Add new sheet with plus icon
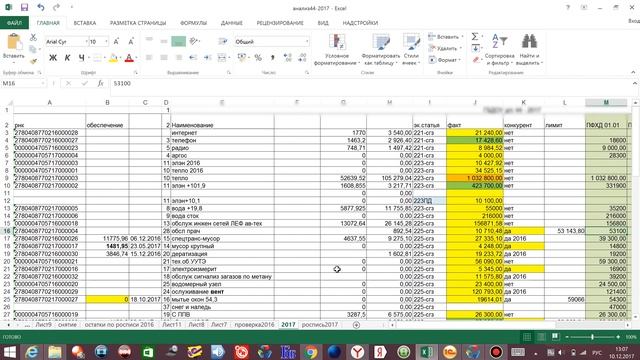This screenshot has width=640, height=360. pos(356,325)
